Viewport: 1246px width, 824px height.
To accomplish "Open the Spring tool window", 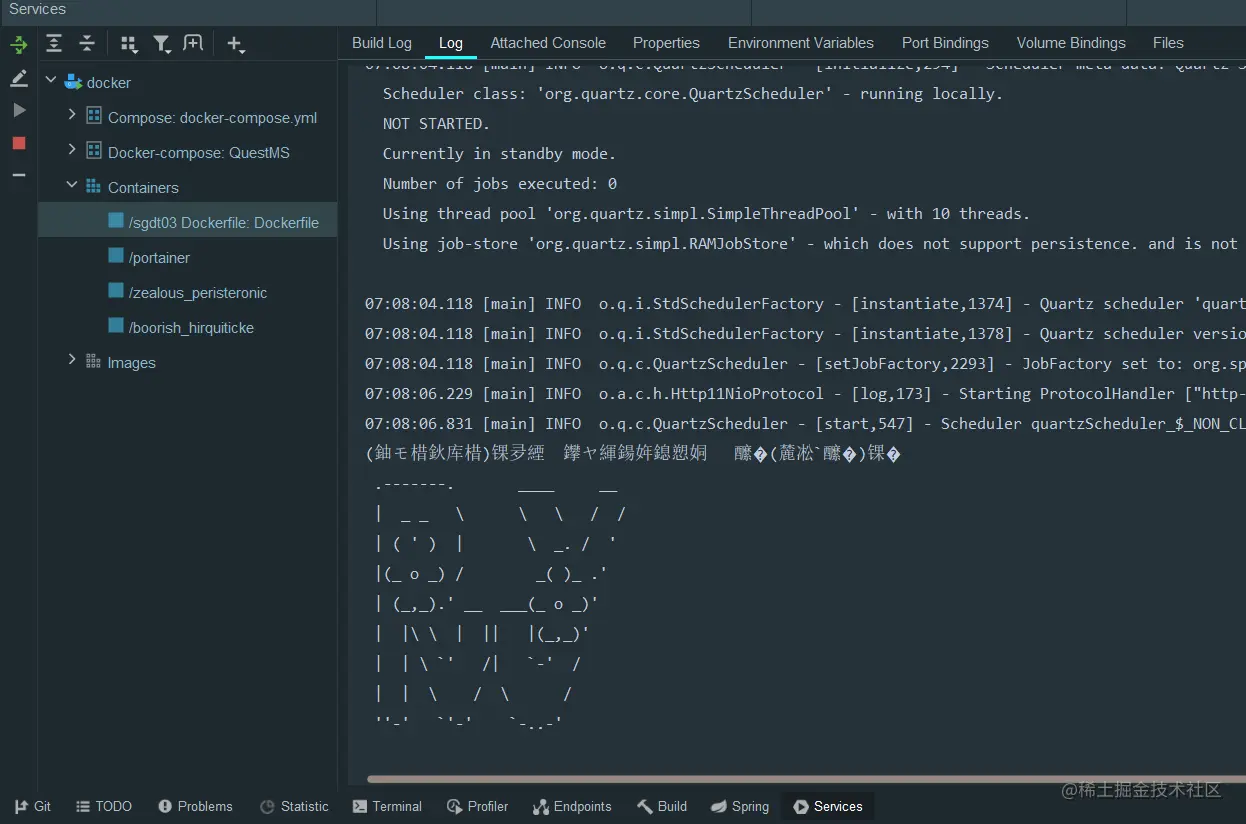I will coord(740,806).
